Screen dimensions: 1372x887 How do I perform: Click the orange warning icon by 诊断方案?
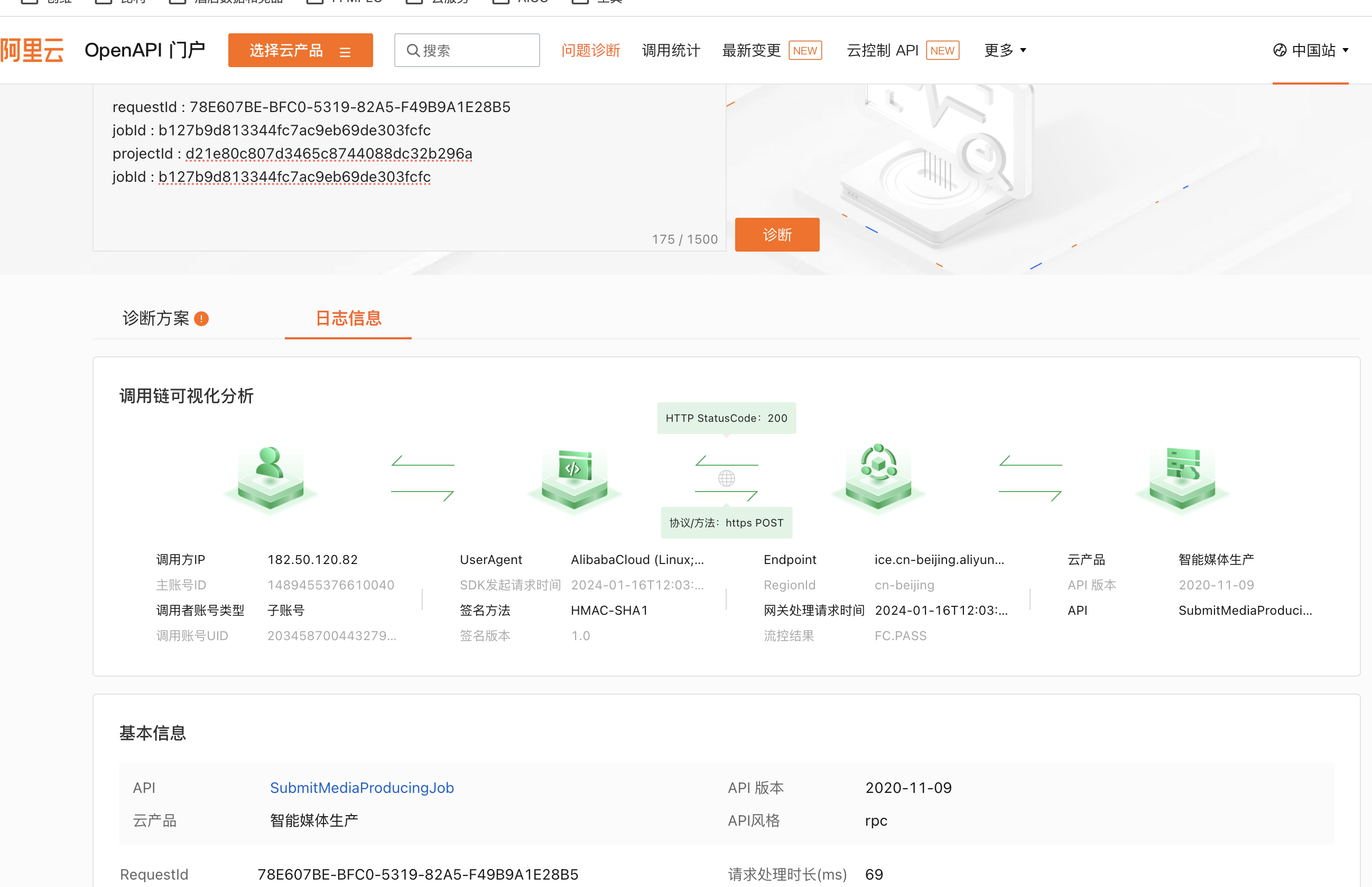point(201,319)
